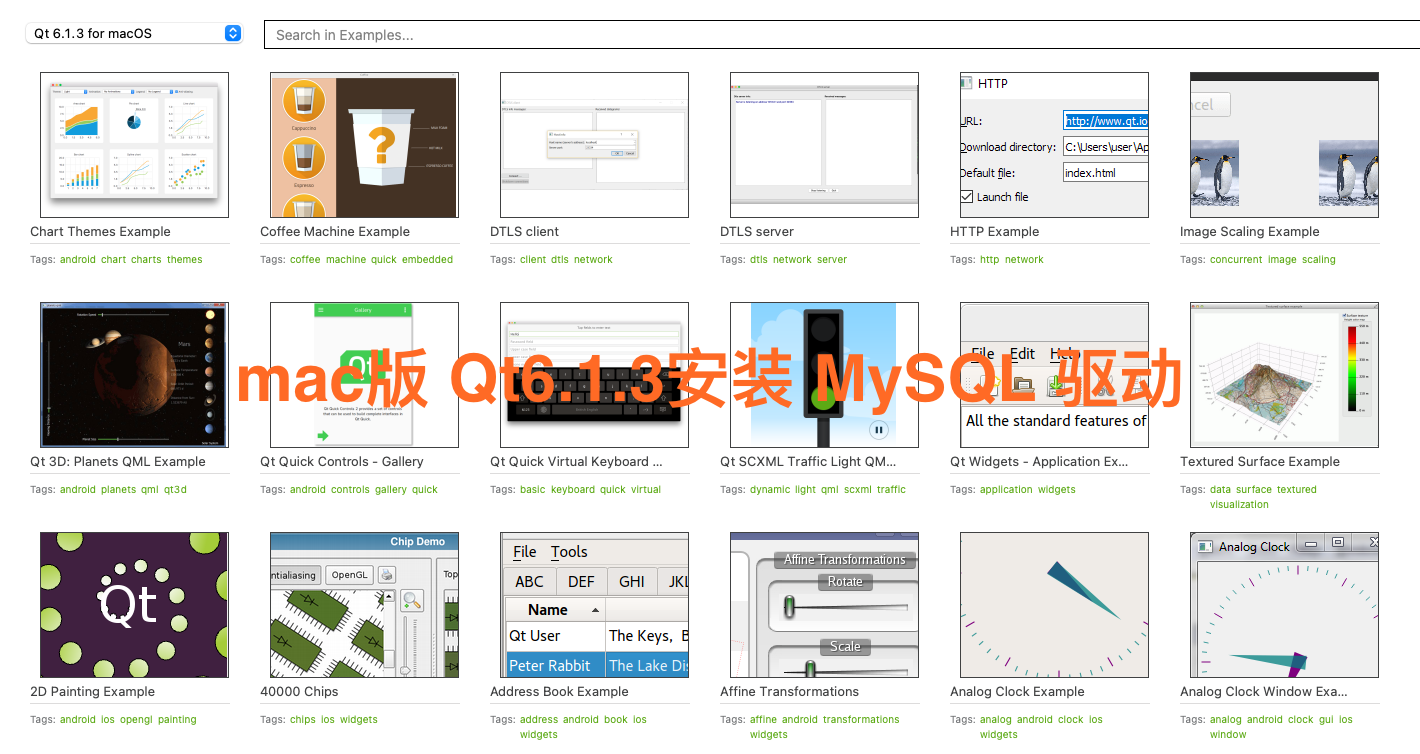Click the themes tag under Chart Themes
The height and width of the screenshot is (754, 1420).
point(184,259)
